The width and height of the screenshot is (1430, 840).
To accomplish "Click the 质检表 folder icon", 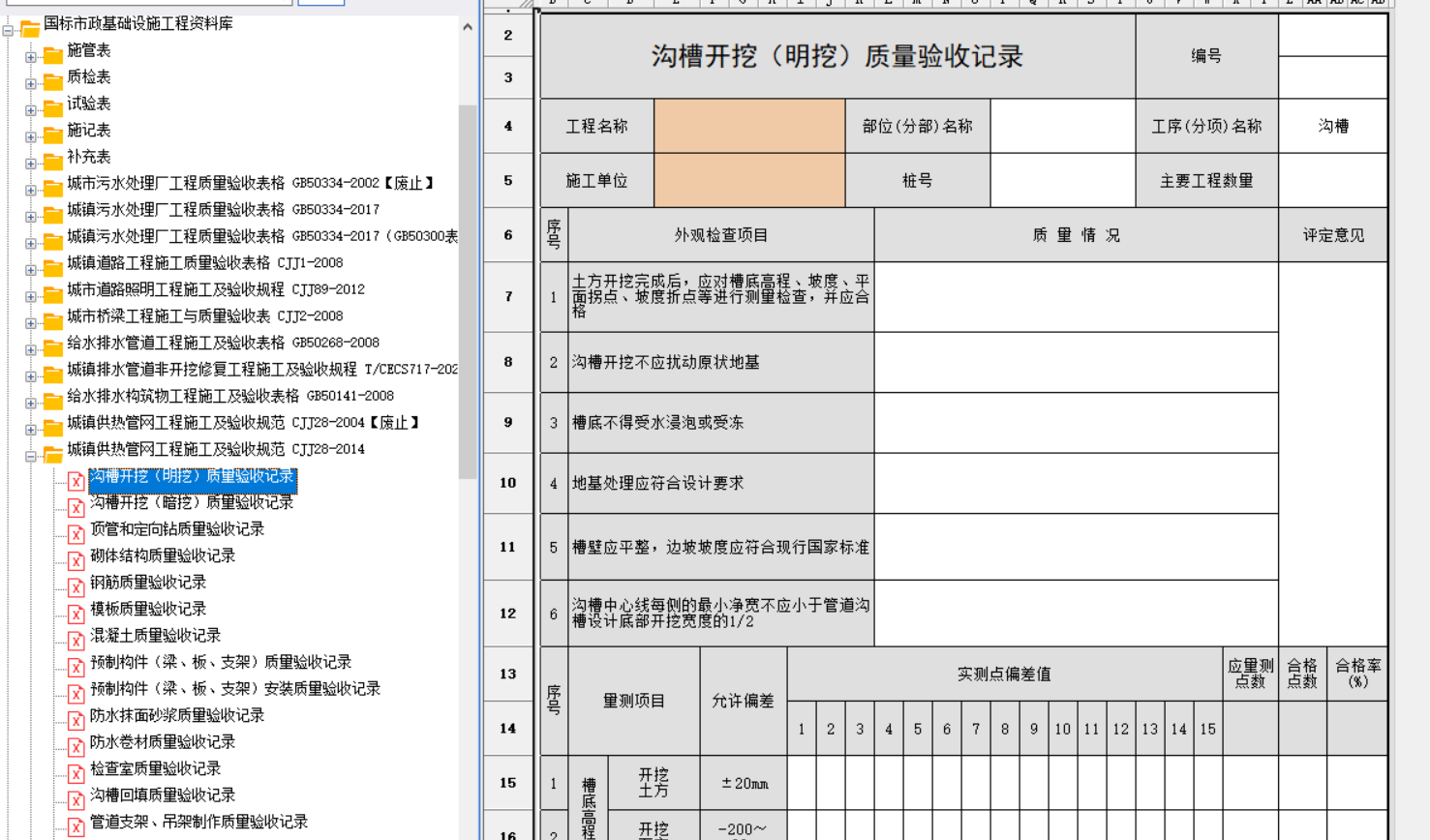I will (x=52, y=80).
